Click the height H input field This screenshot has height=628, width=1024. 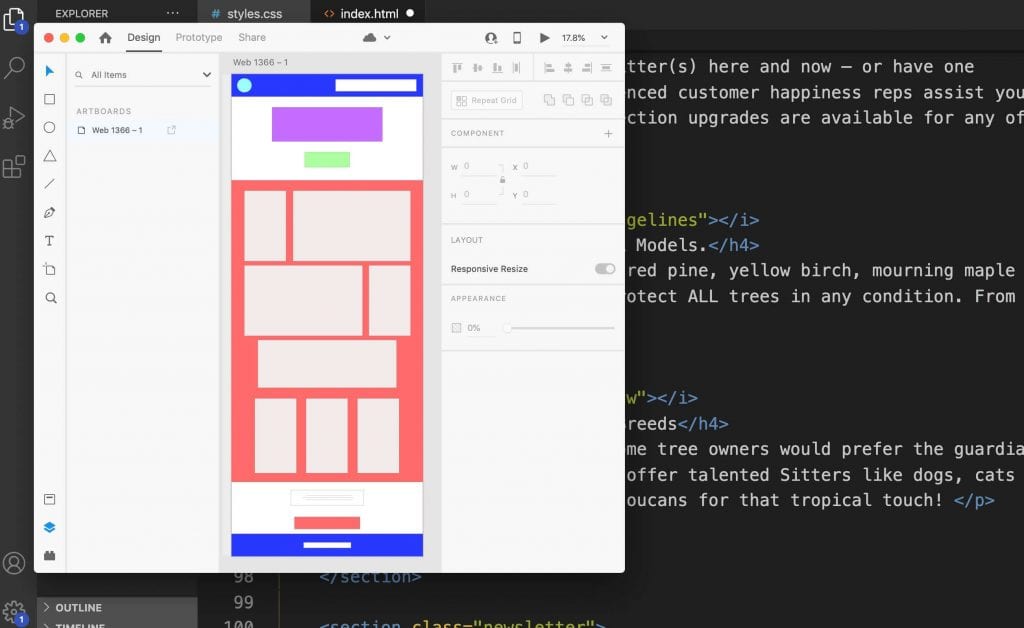480,195
